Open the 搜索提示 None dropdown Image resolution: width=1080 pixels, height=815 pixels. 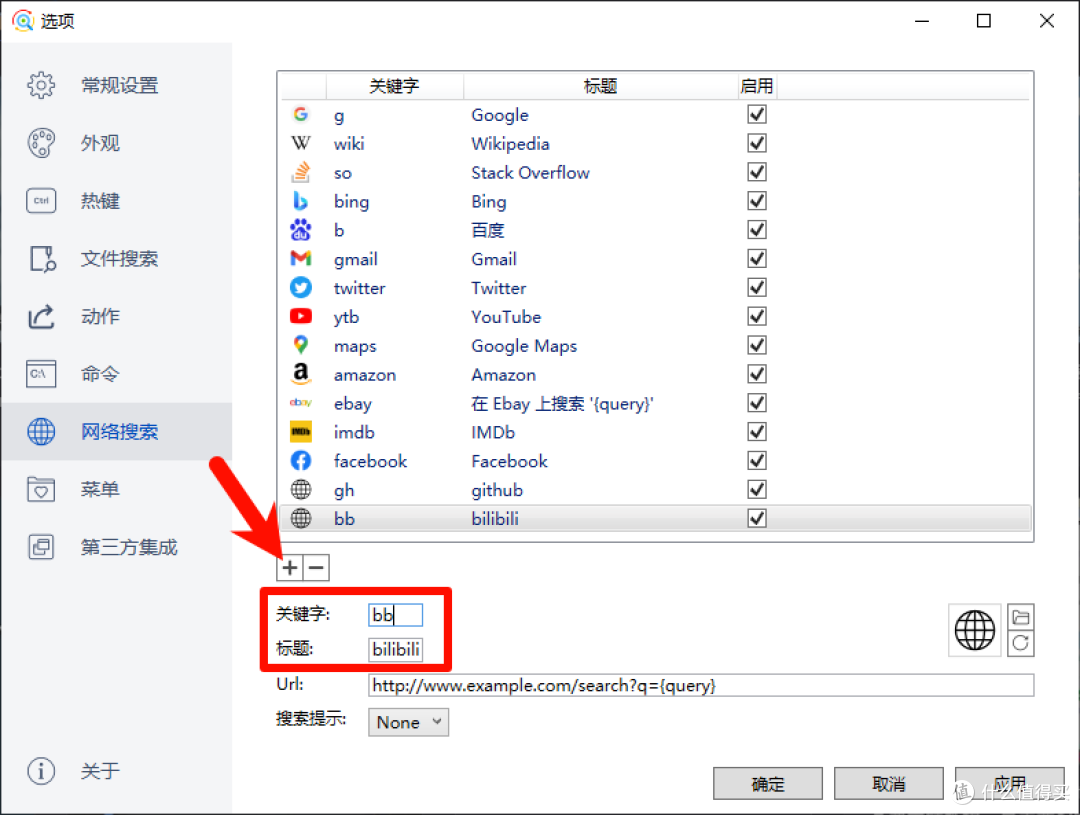(408, 722)
